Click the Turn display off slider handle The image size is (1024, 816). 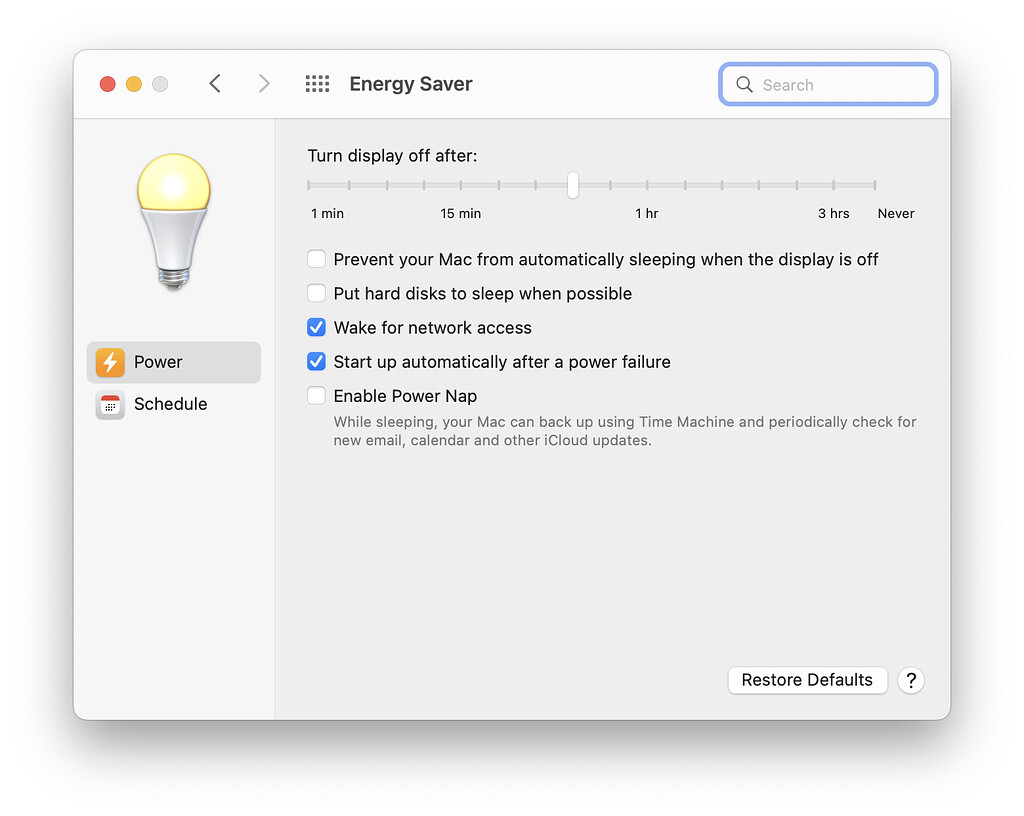tap(572, 185)
